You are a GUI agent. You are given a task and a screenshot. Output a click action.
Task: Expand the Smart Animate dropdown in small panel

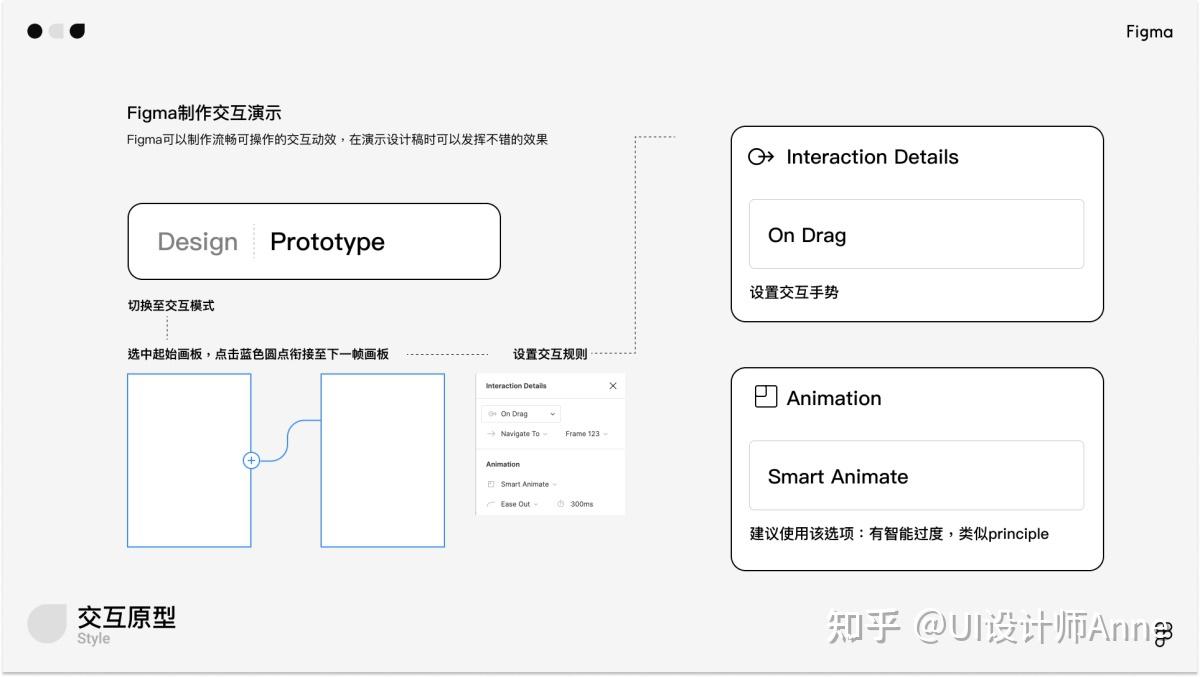[529, 484]
